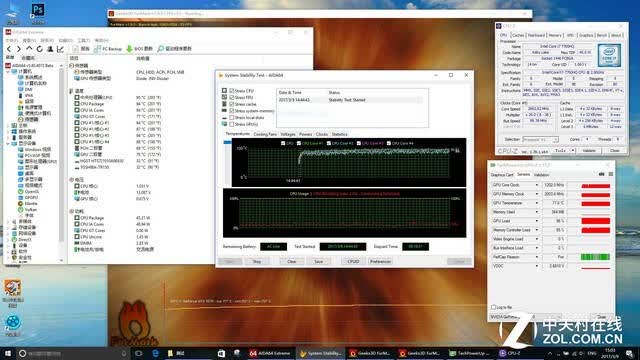640x360 pixels.
Task: Enable the Stress local disks checkbox
Action: coord(232,118)
